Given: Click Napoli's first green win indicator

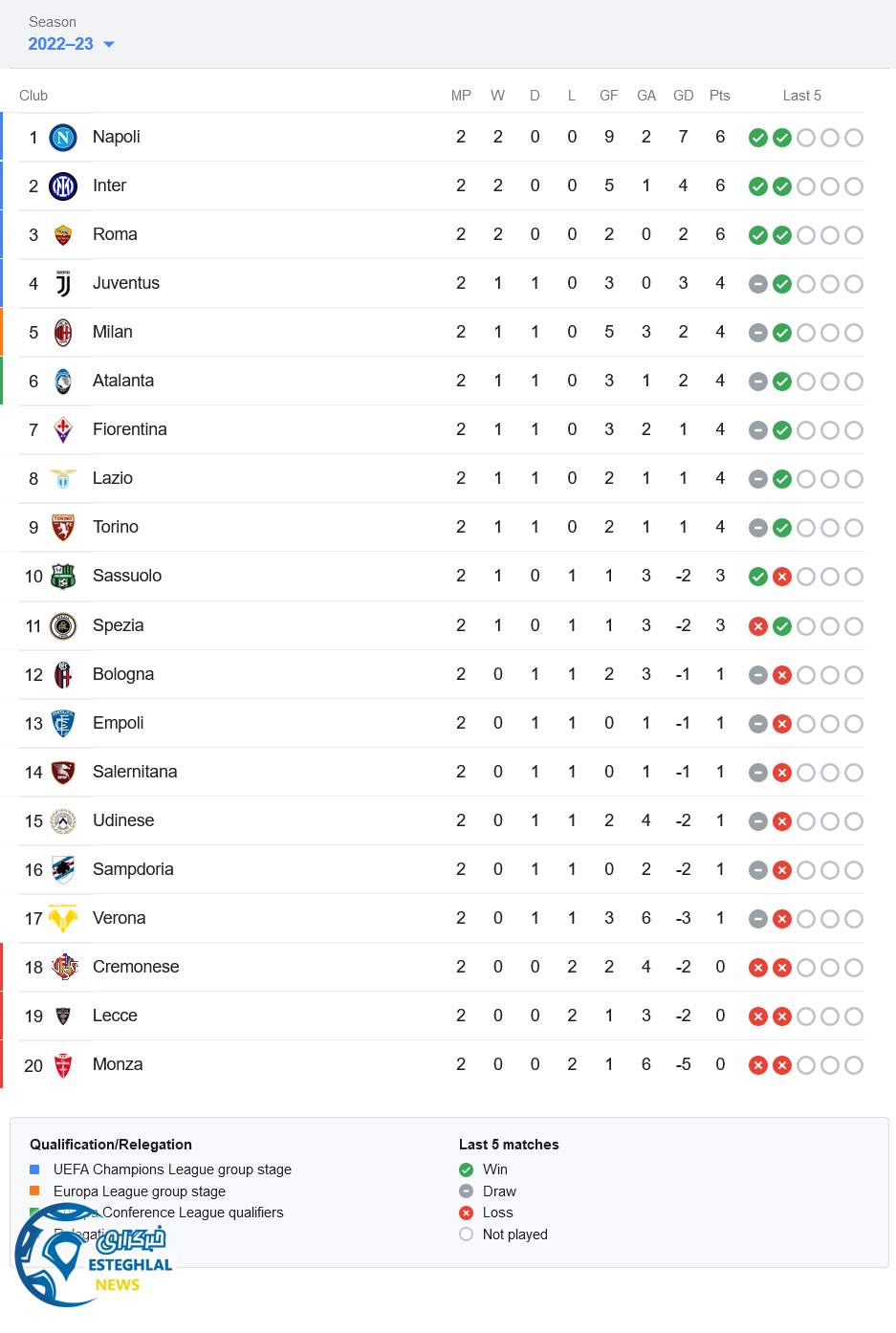Looking at the screenshot, I should click(758, 138).
